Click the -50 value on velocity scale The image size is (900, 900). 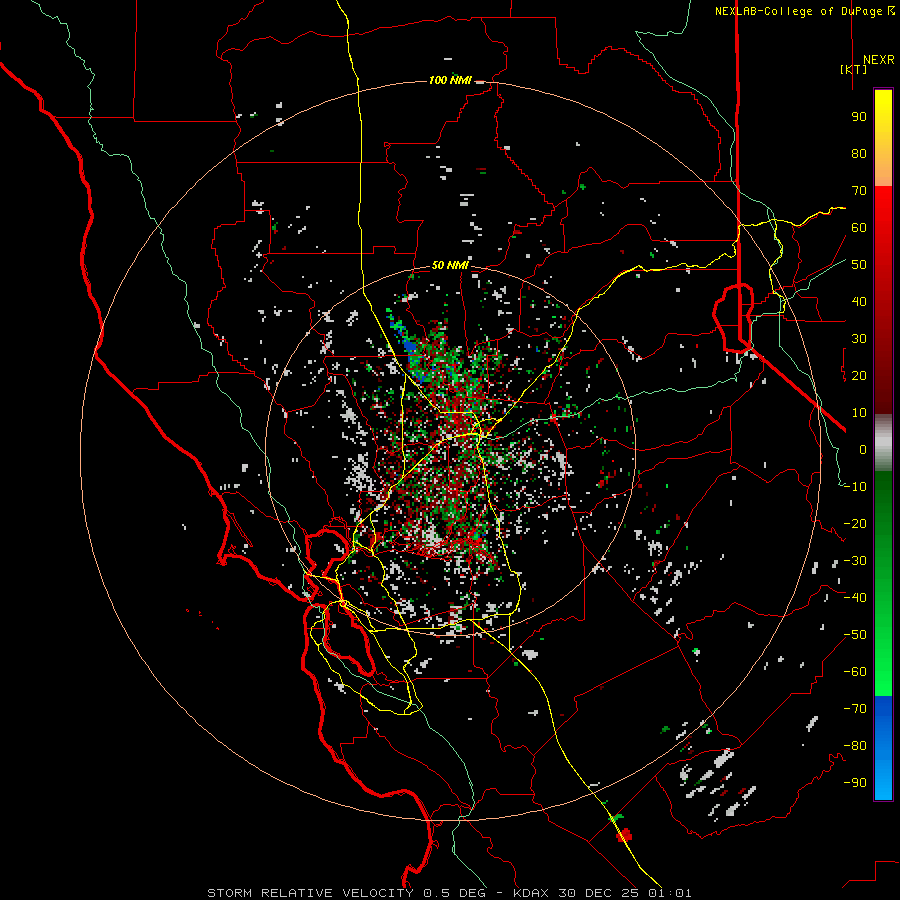[855, 635]
